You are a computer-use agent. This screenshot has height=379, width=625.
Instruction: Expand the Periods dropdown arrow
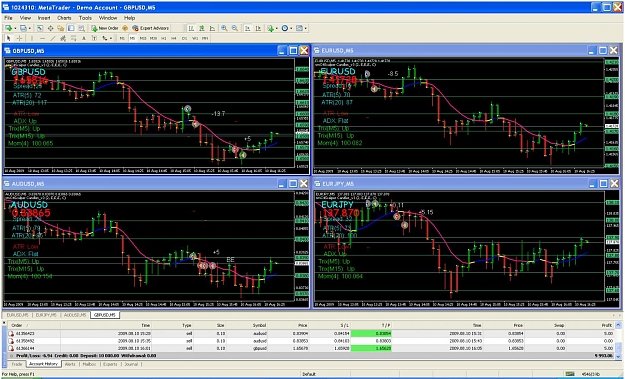[x=291, y=28]
